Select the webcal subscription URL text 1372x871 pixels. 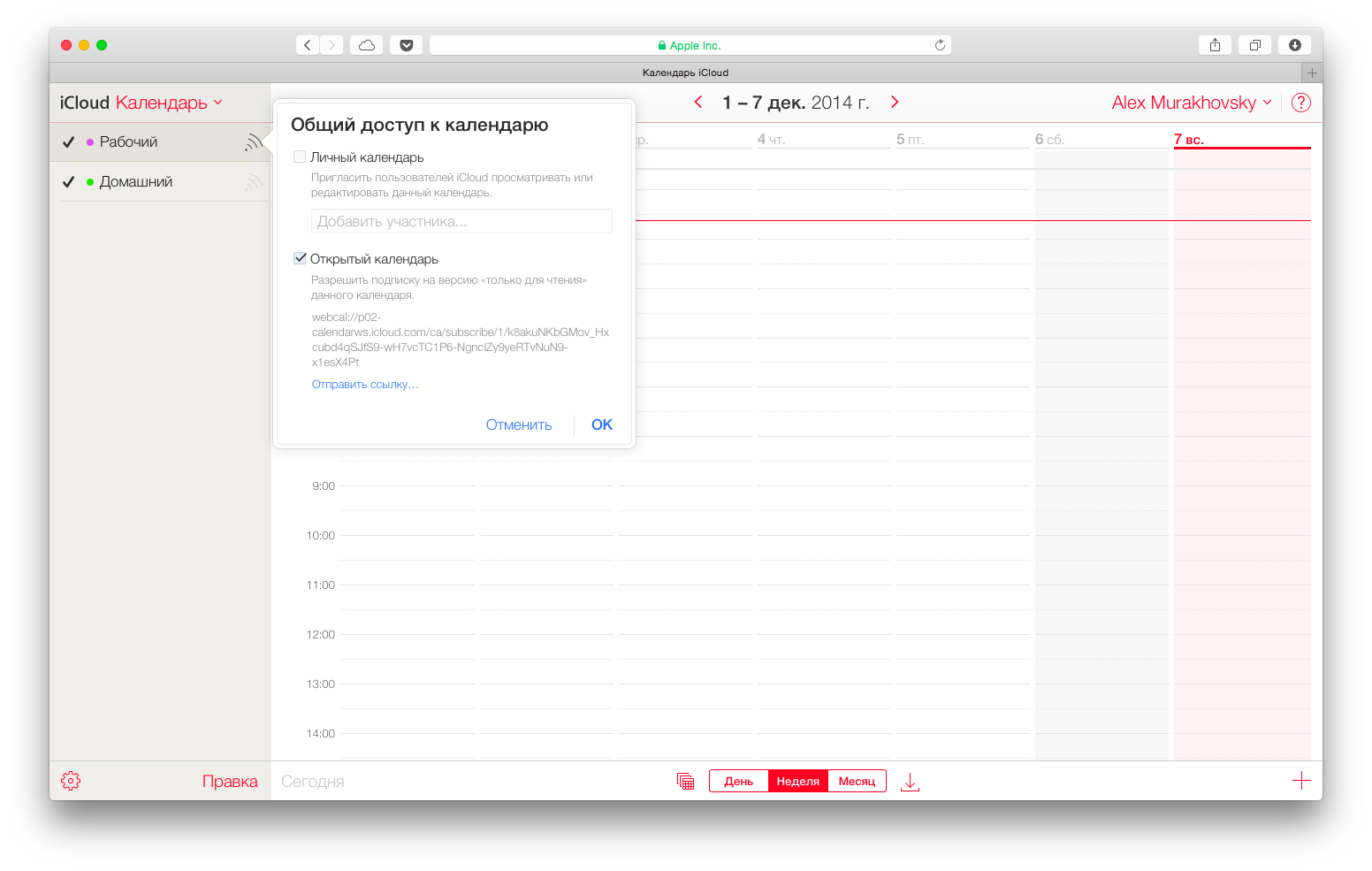pos(461,340)
